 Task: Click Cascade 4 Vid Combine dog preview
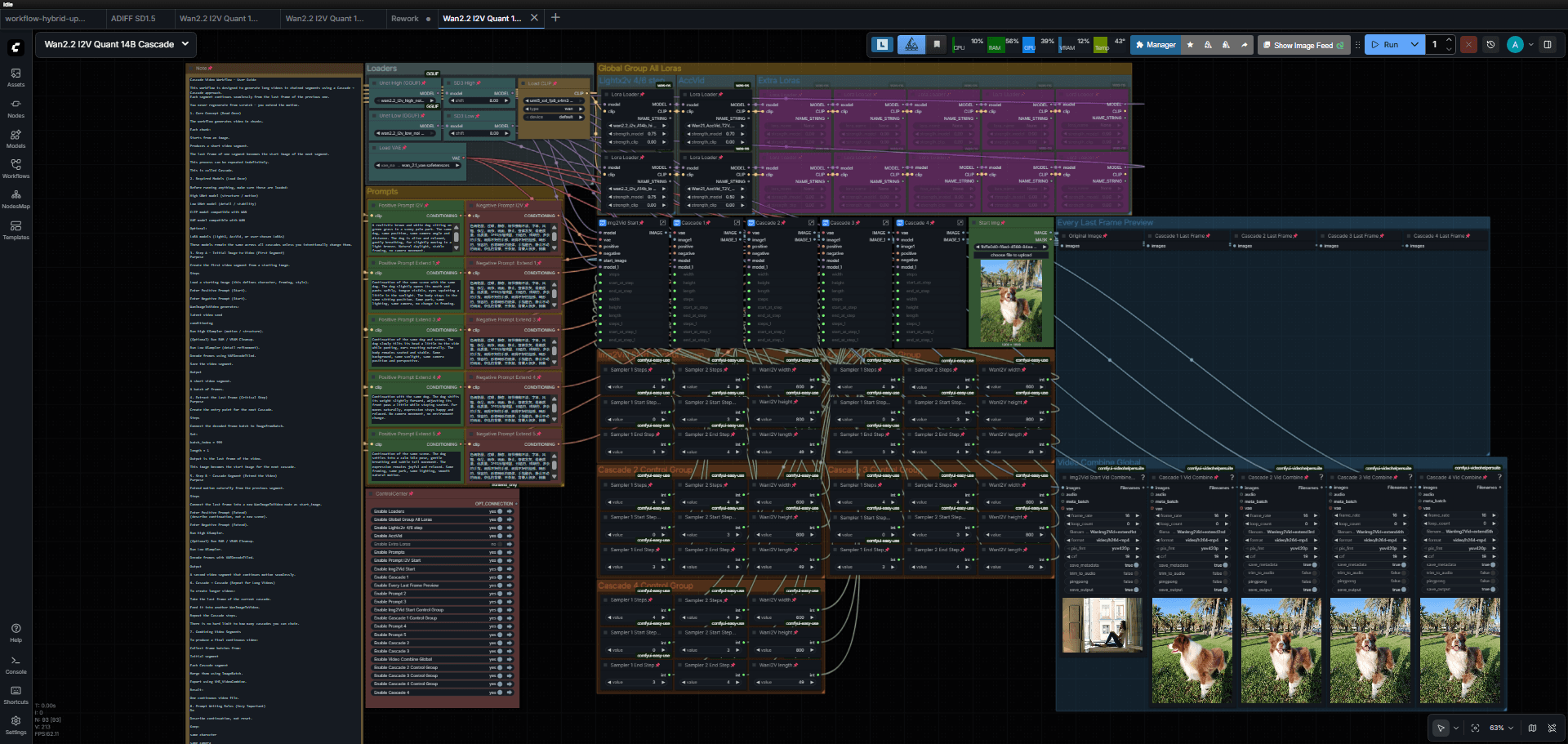1459,650
